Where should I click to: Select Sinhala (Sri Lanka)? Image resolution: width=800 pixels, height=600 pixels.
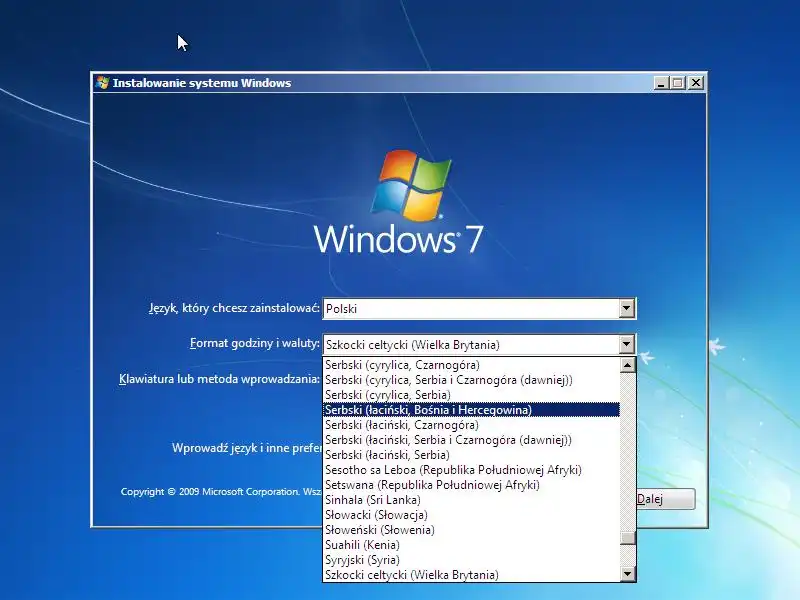coord(471,500)
